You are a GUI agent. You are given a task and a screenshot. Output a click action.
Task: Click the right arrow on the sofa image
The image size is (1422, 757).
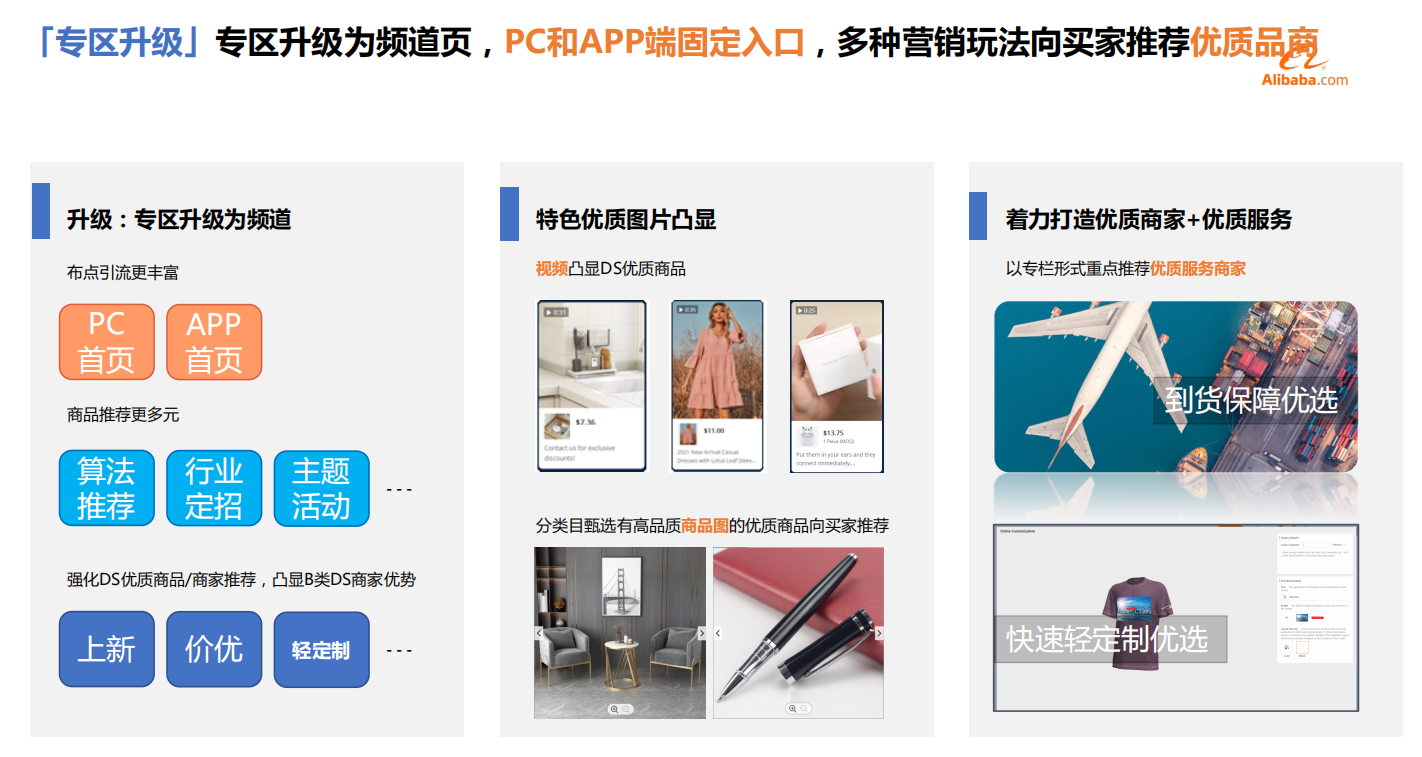coord(701,633)
